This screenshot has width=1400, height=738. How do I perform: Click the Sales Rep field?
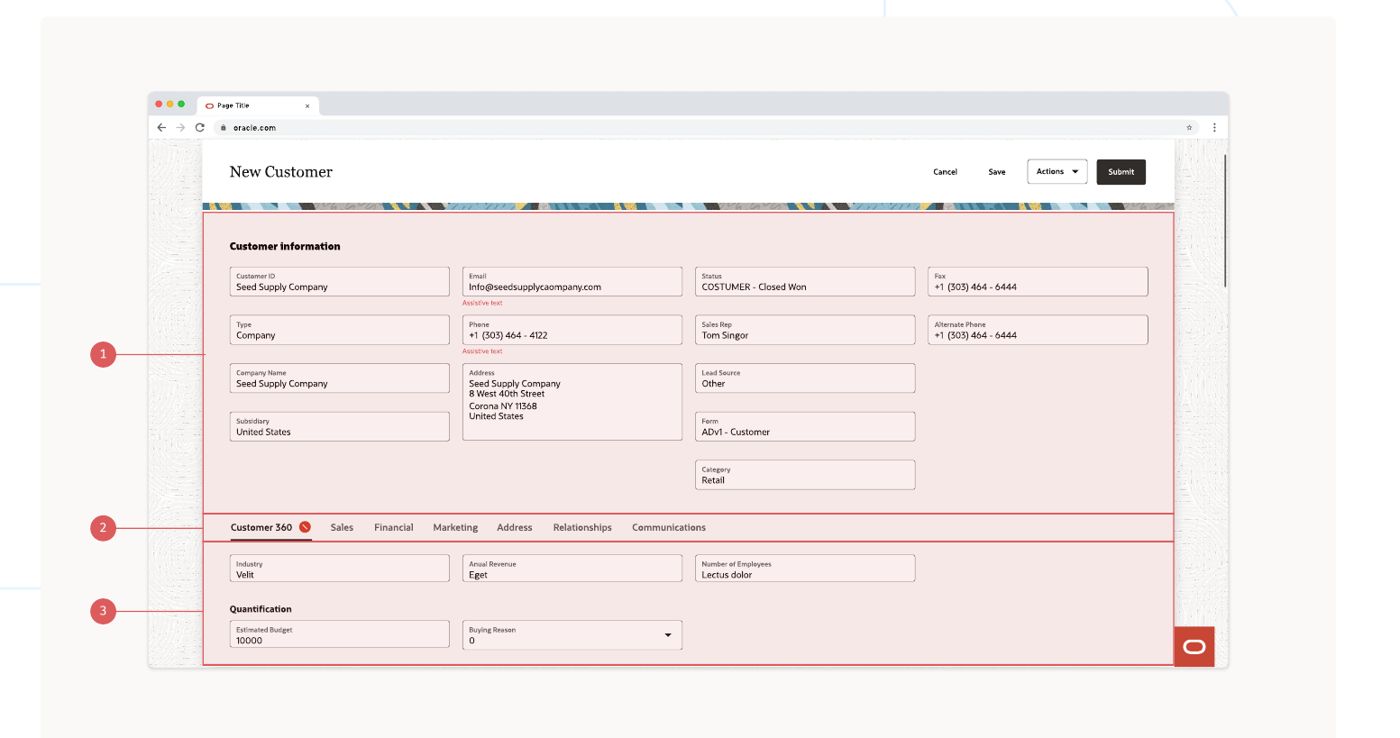coord(805,330)
